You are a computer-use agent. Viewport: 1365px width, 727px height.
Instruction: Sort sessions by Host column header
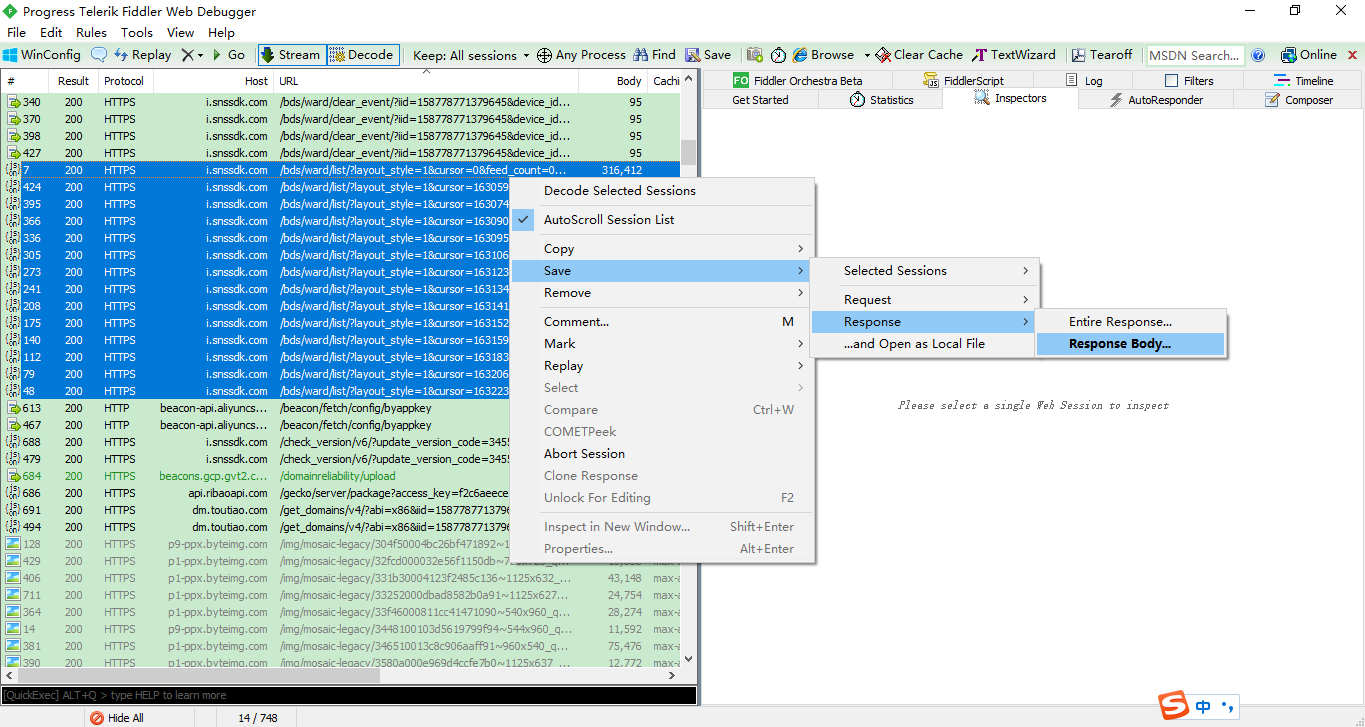coord(213,81)
